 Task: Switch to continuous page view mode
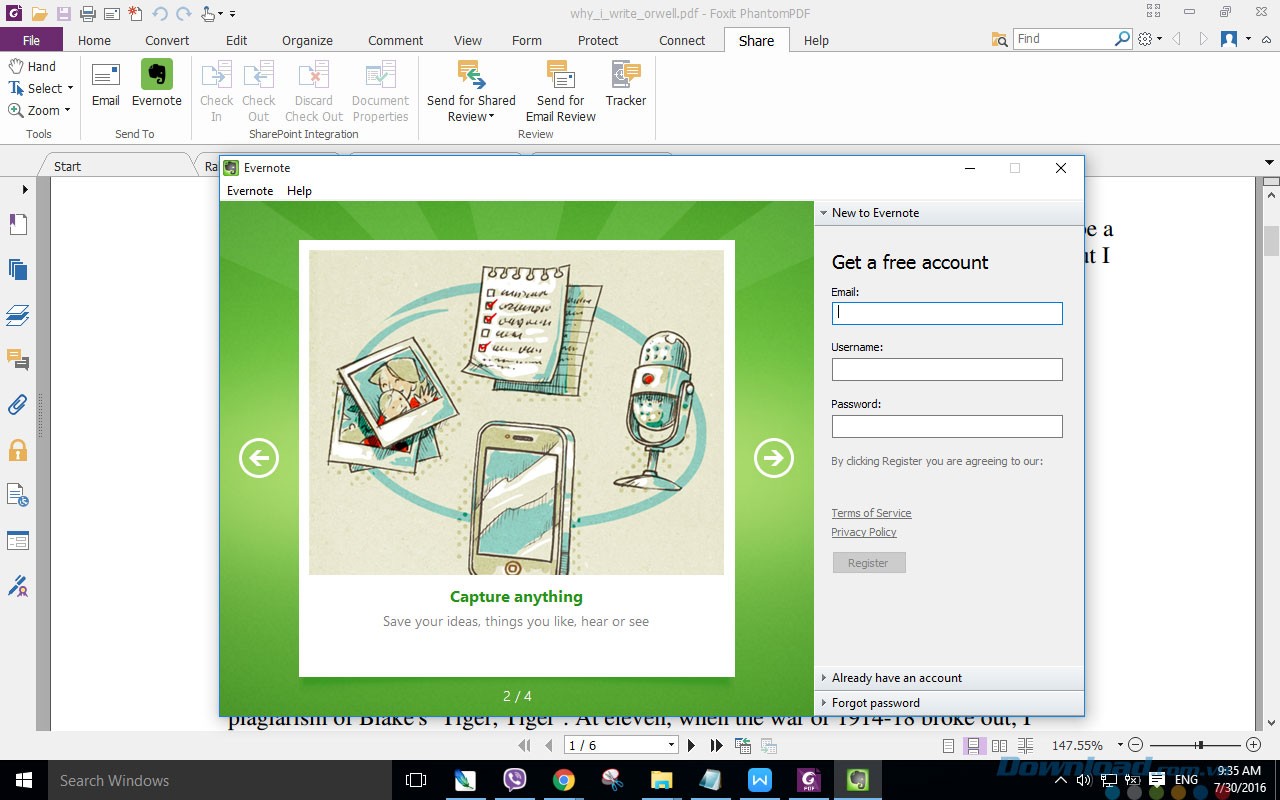tap(973, 744)
